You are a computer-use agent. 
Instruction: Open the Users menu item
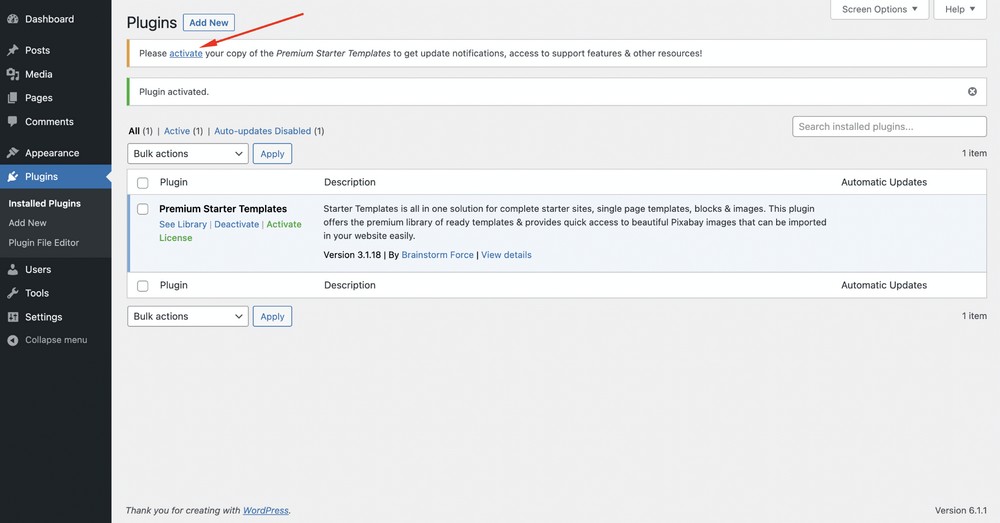click(38, 269)
